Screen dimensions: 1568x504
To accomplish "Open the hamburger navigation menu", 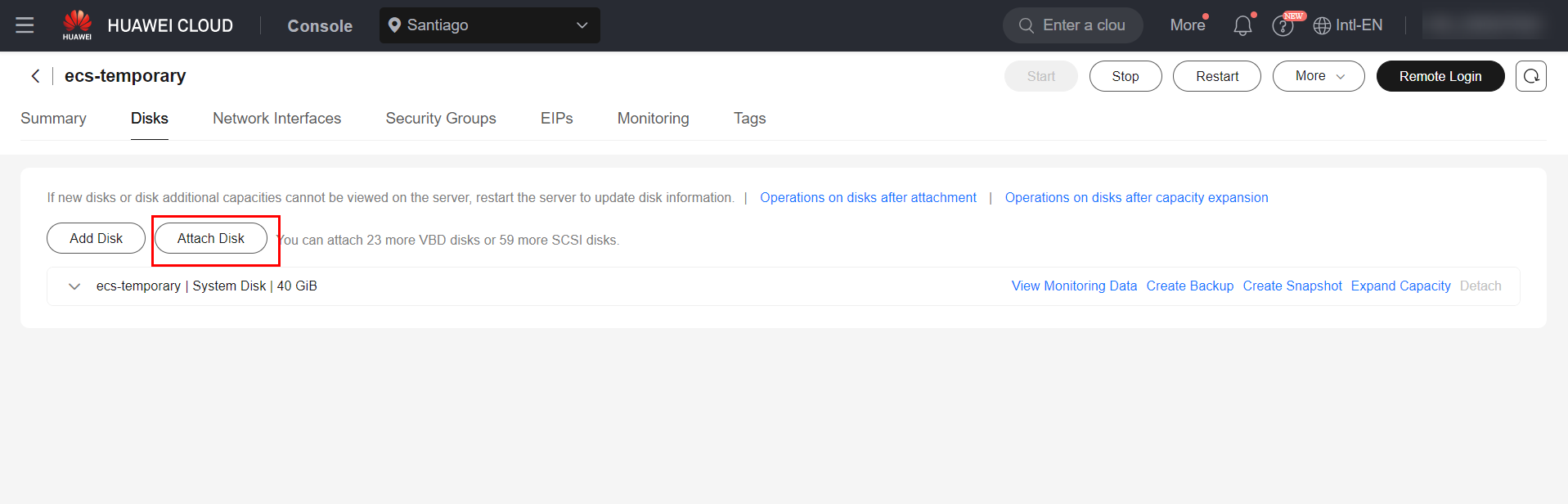I will (x=25, y=25).
